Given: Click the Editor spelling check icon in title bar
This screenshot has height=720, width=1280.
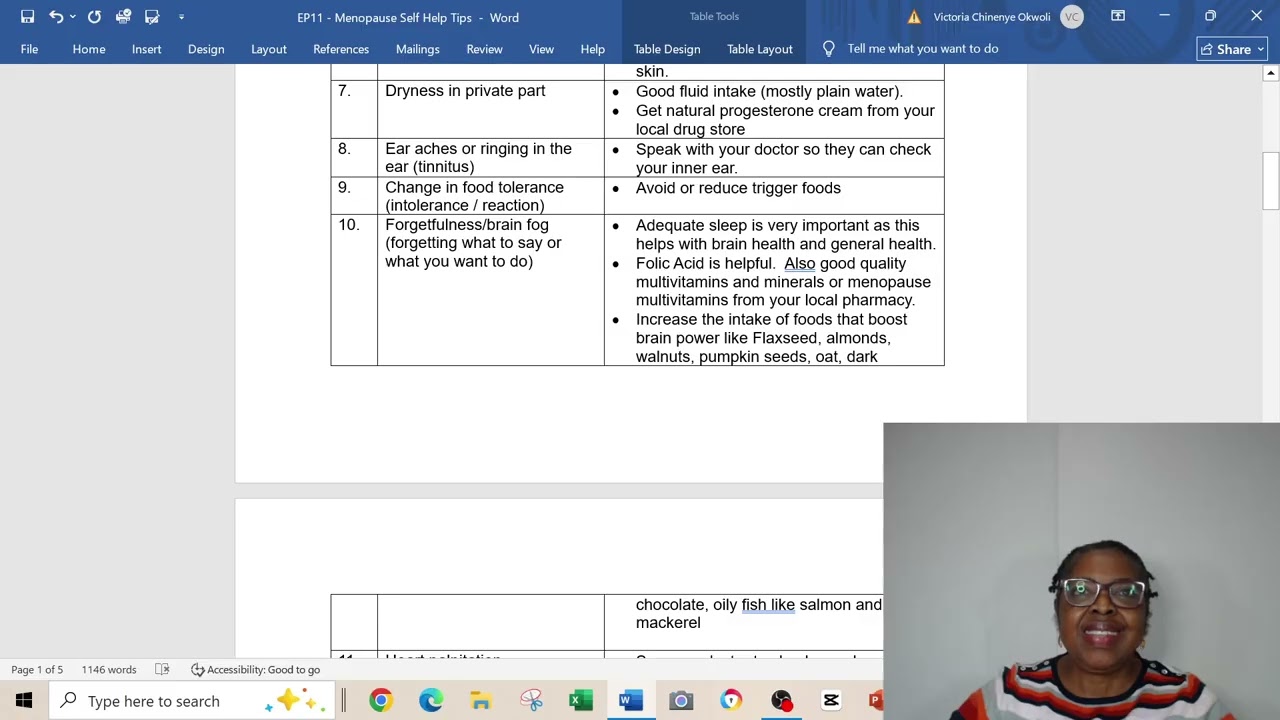Looking at the screenshot, I should (x=152, y=17).
